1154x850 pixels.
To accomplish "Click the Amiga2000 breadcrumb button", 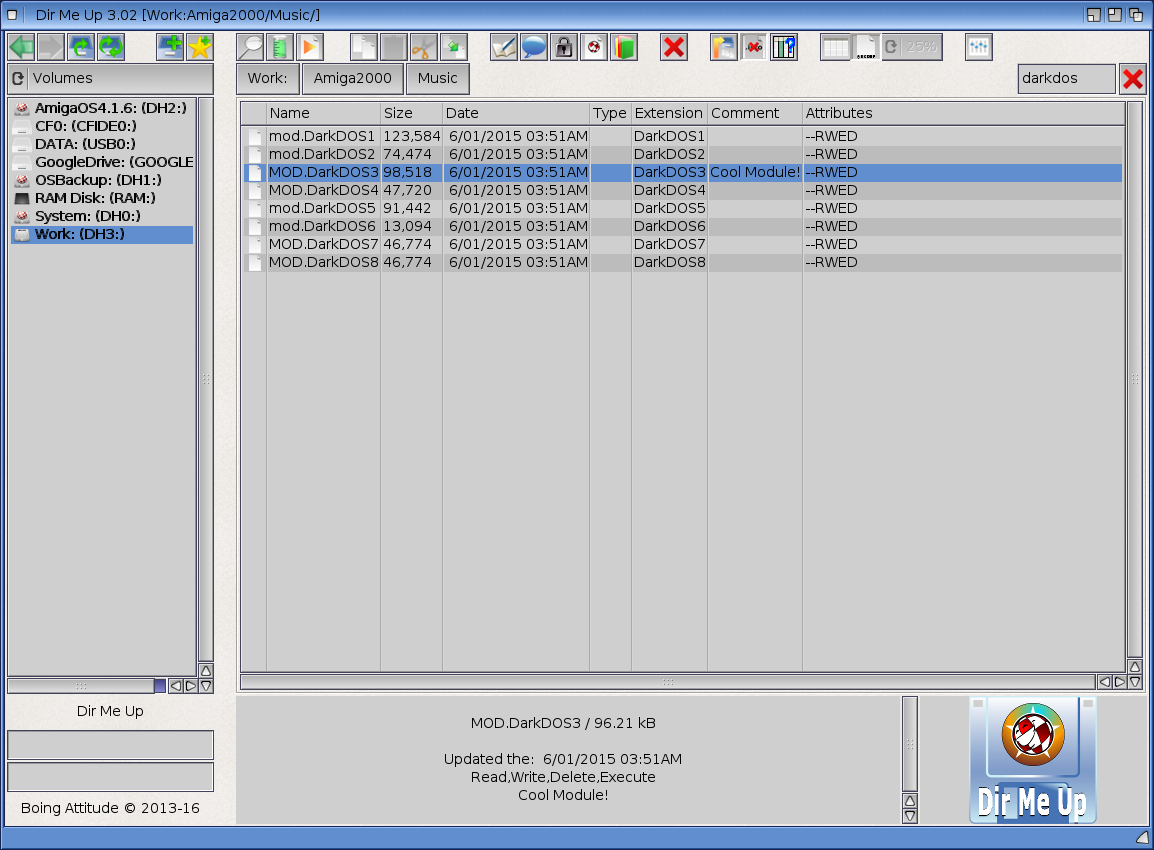I will click(x=353, y=79).
